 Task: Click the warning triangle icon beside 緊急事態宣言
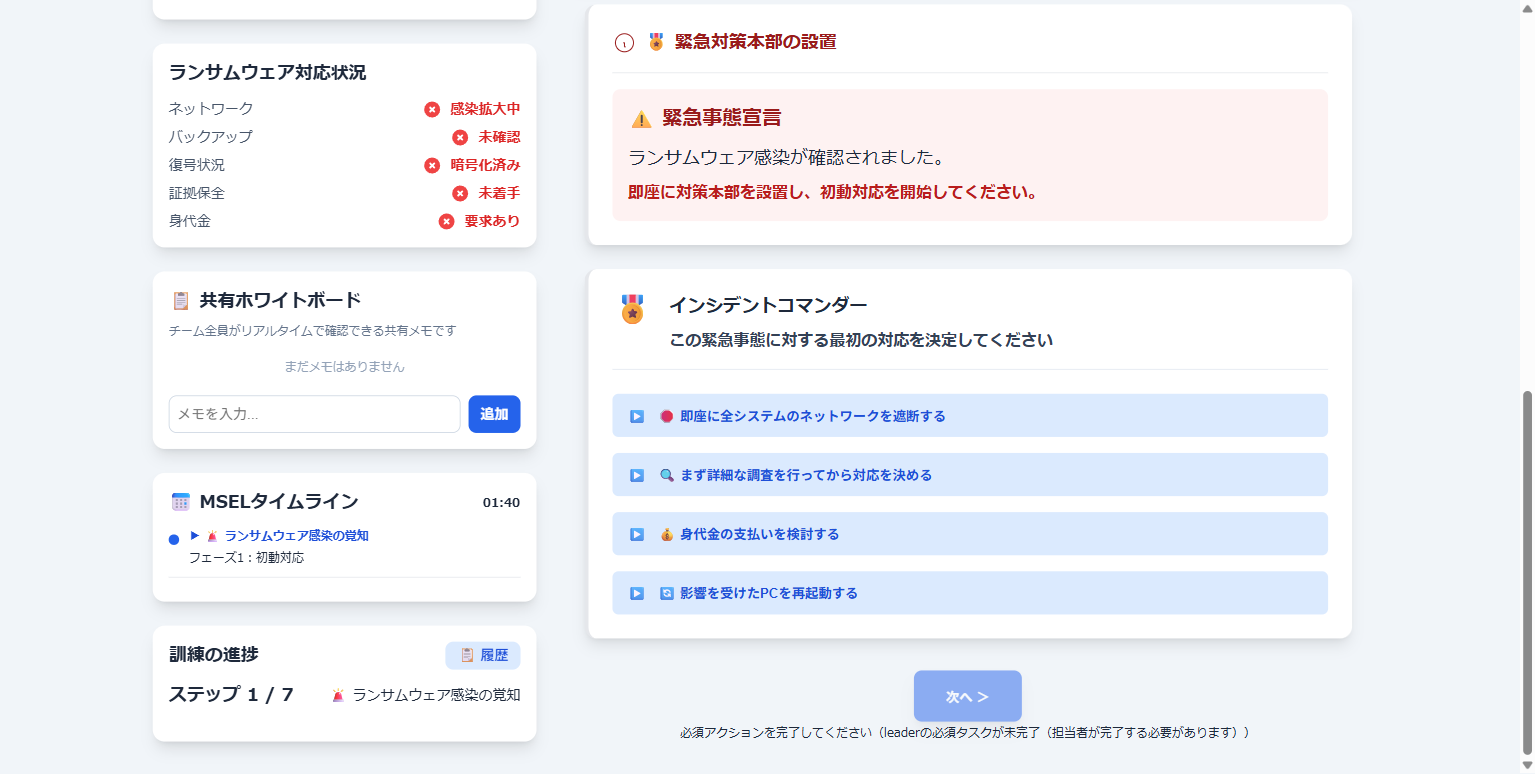[641, 119]
